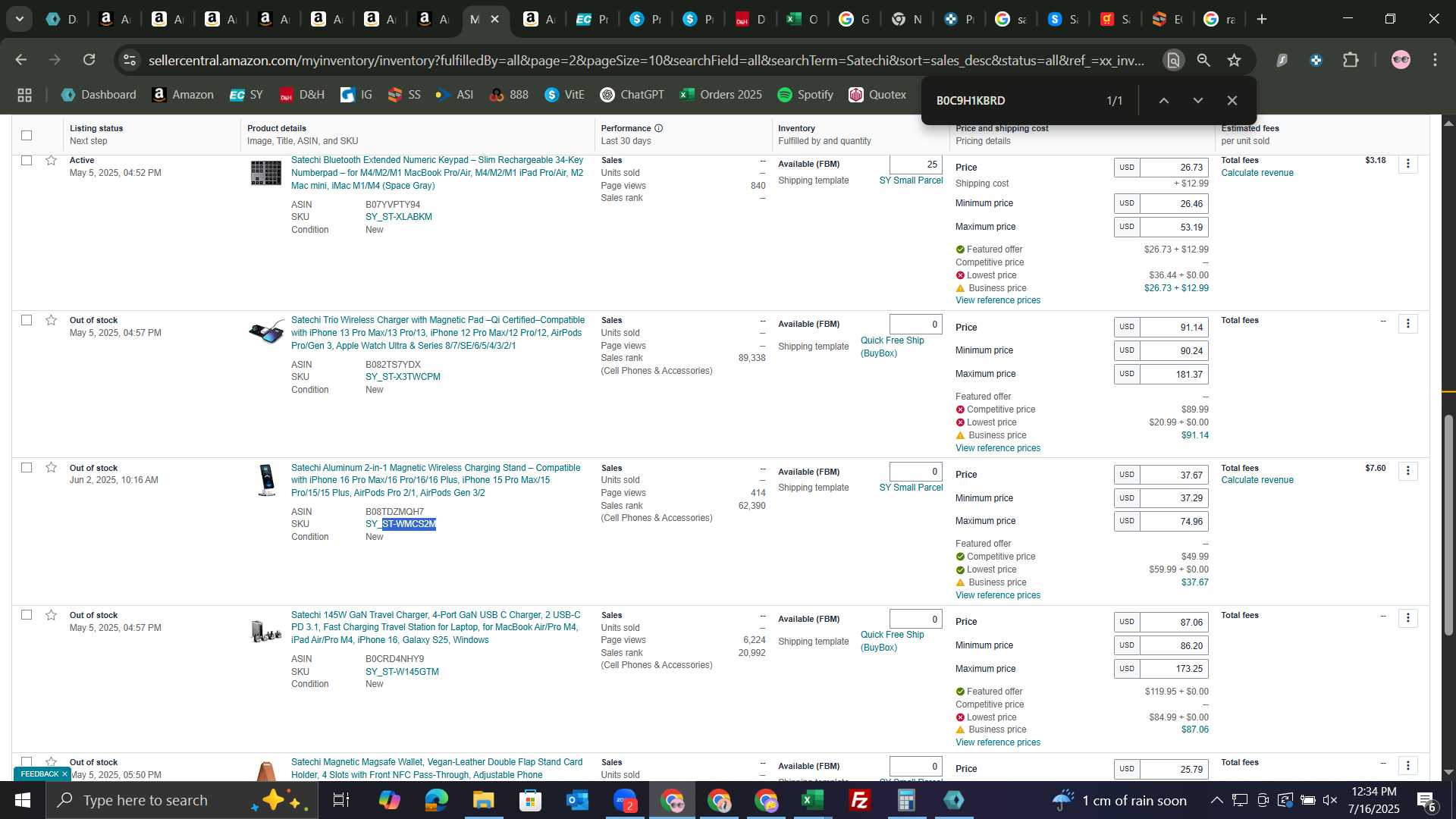The height and width of the screenshot is (819, 1456).
Task: Open Performance info icon
Action: pos(658,128)
